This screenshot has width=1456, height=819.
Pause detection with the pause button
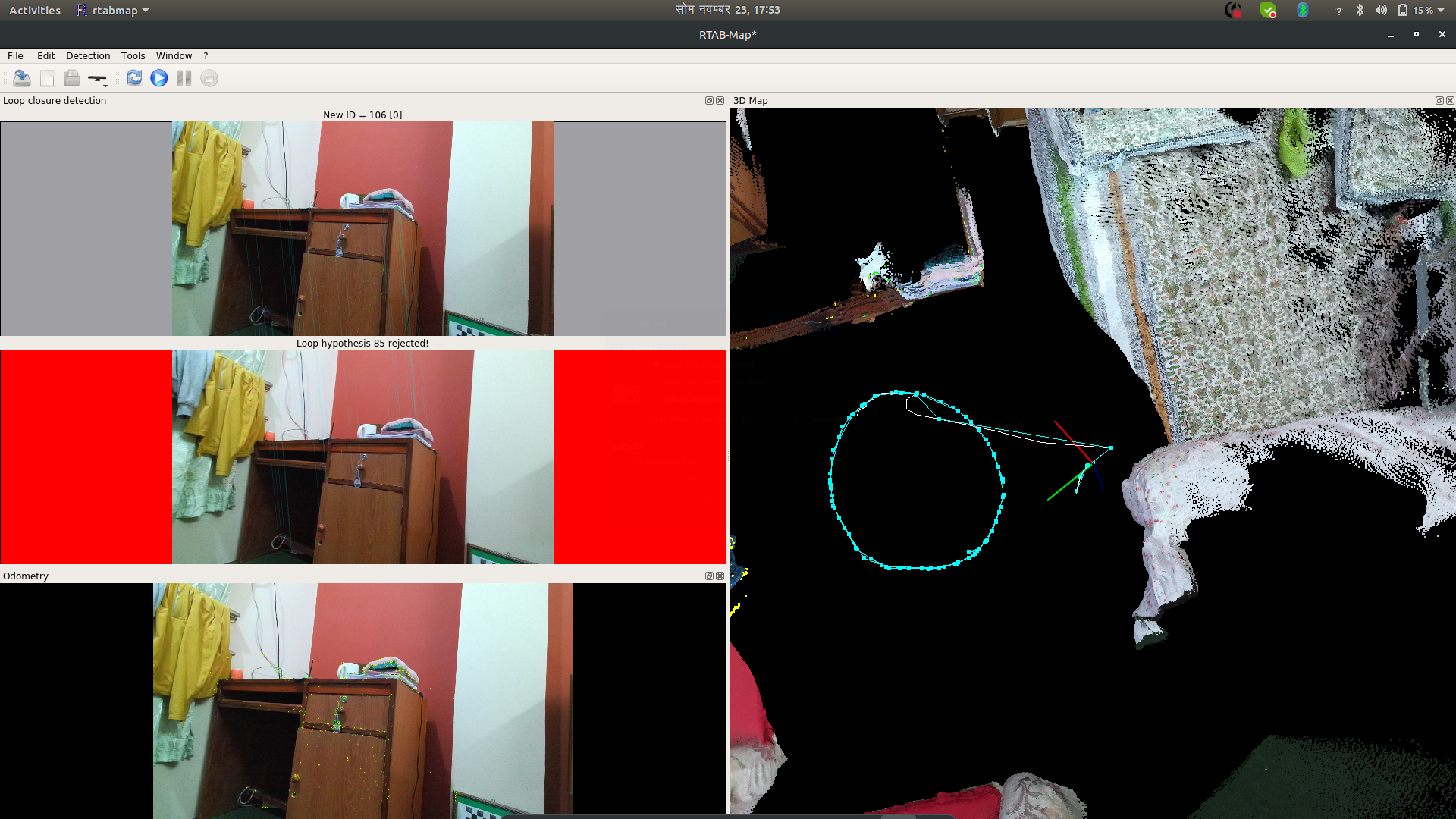point(184,78)
